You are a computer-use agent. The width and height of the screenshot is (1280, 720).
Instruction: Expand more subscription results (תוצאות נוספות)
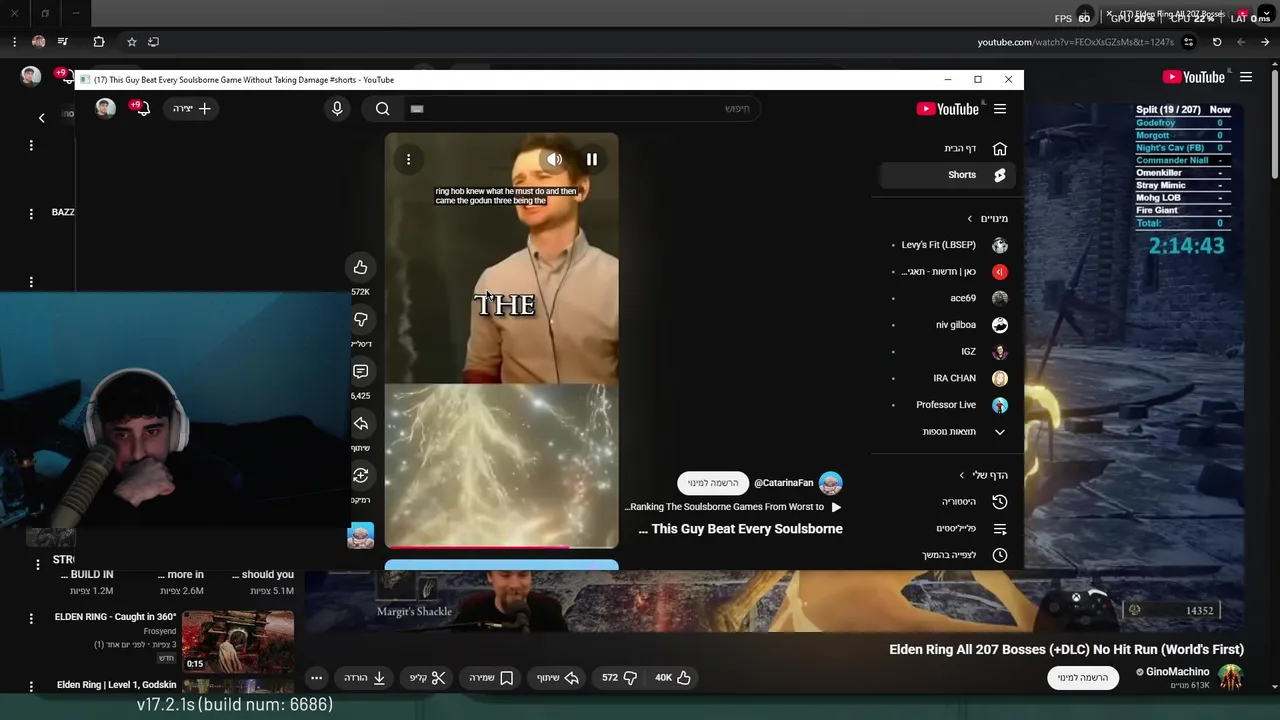[x=947, y=432]
